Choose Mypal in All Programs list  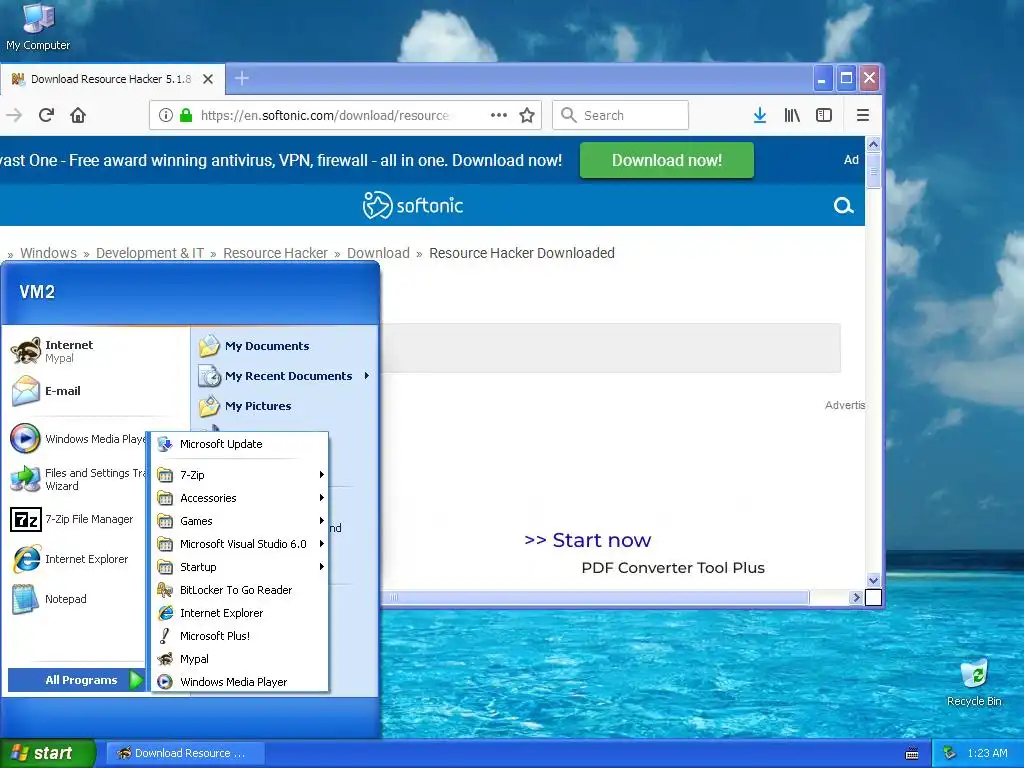coord(240,659)
